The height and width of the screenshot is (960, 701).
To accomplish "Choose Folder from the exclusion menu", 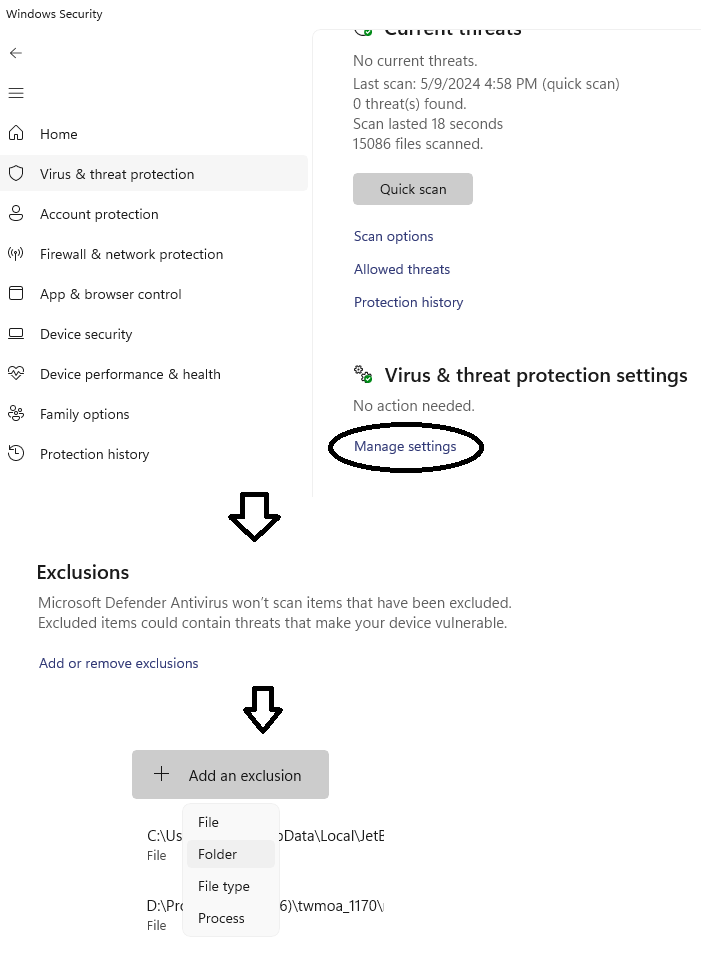I will click(218, 854).
